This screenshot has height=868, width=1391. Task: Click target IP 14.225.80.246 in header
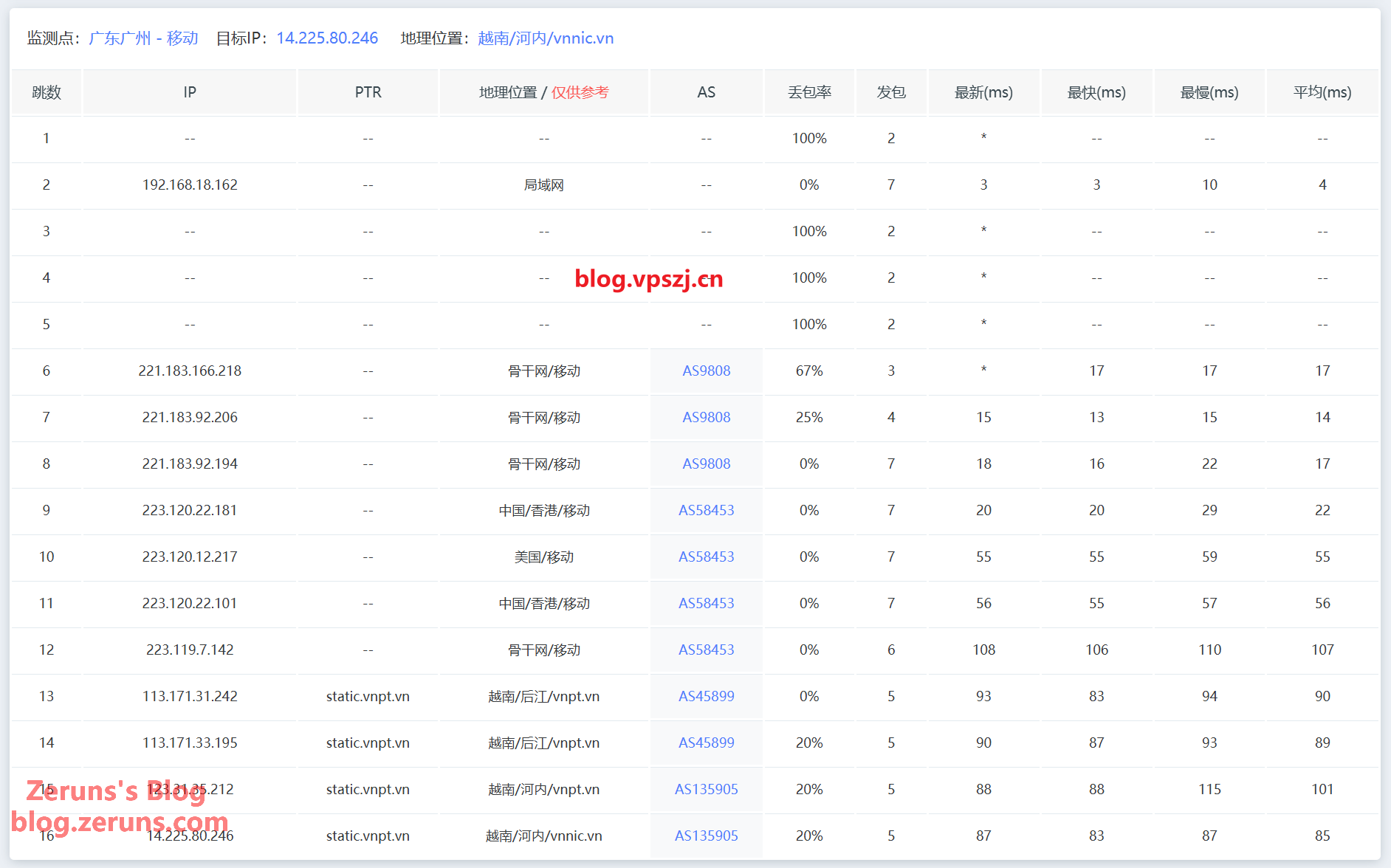point(327,38)
